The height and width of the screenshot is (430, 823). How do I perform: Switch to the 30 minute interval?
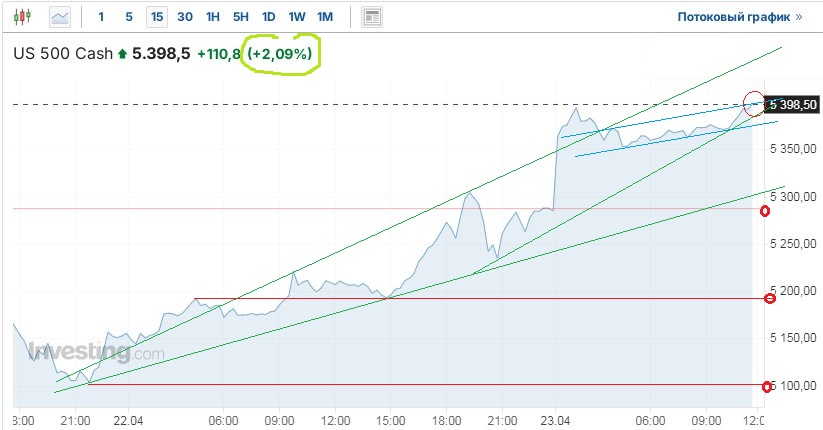(185, 17)
